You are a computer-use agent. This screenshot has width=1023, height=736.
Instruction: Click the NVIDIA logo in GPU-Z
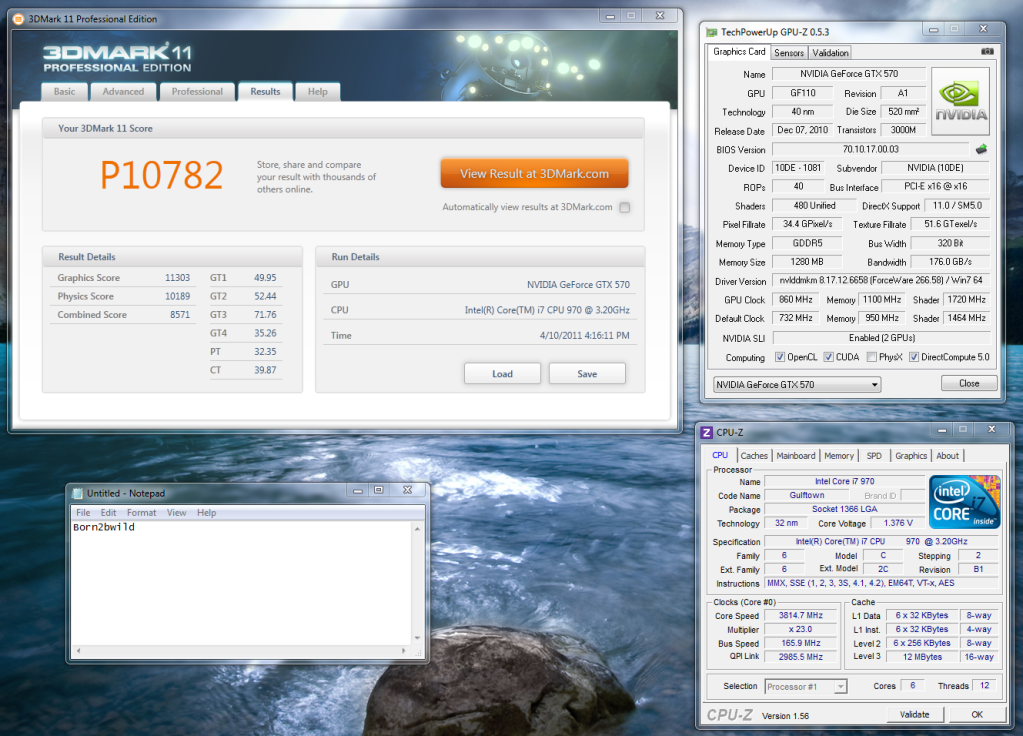[960, 101]
